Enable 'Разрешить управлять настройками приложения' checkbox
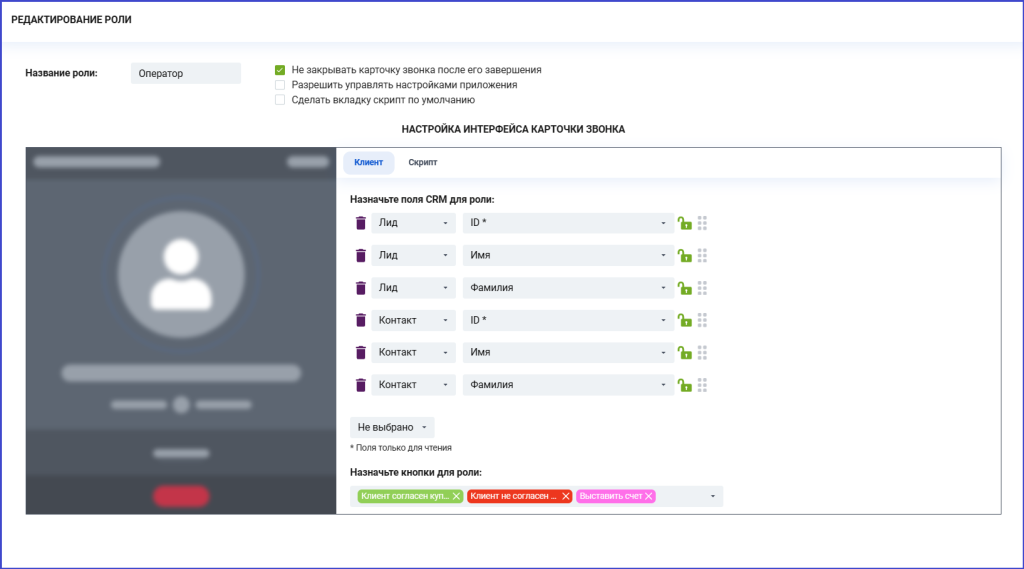Viewport: 1024px width, 569px height. pos(280,85)
